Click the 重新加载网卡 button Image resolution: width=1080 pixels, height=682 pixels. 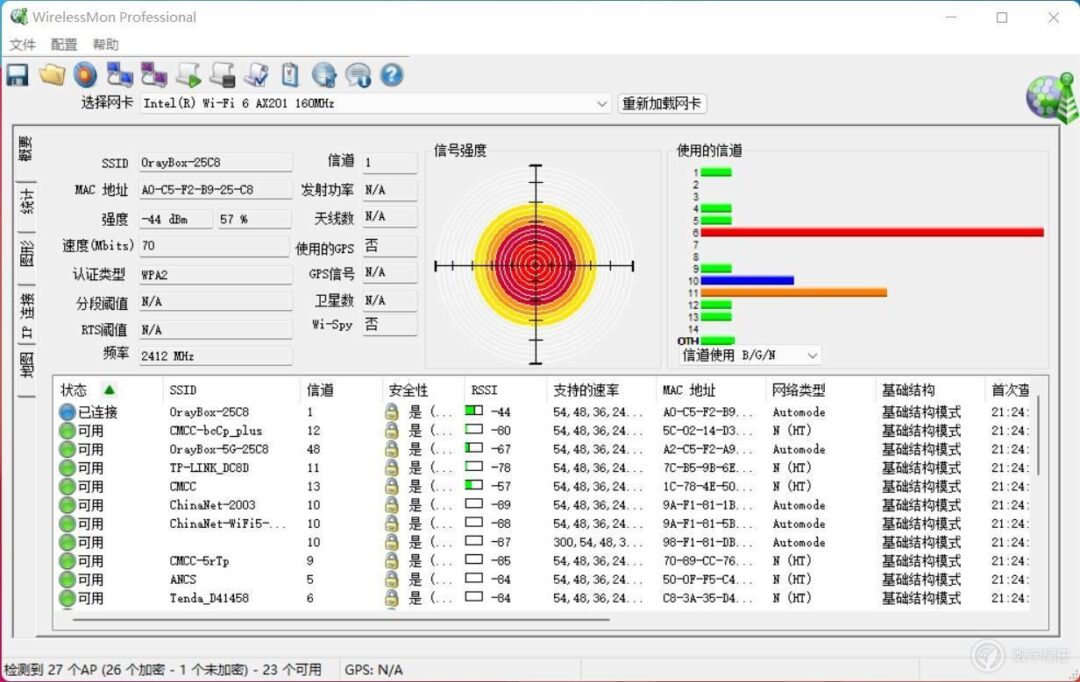tap(661, 104)
